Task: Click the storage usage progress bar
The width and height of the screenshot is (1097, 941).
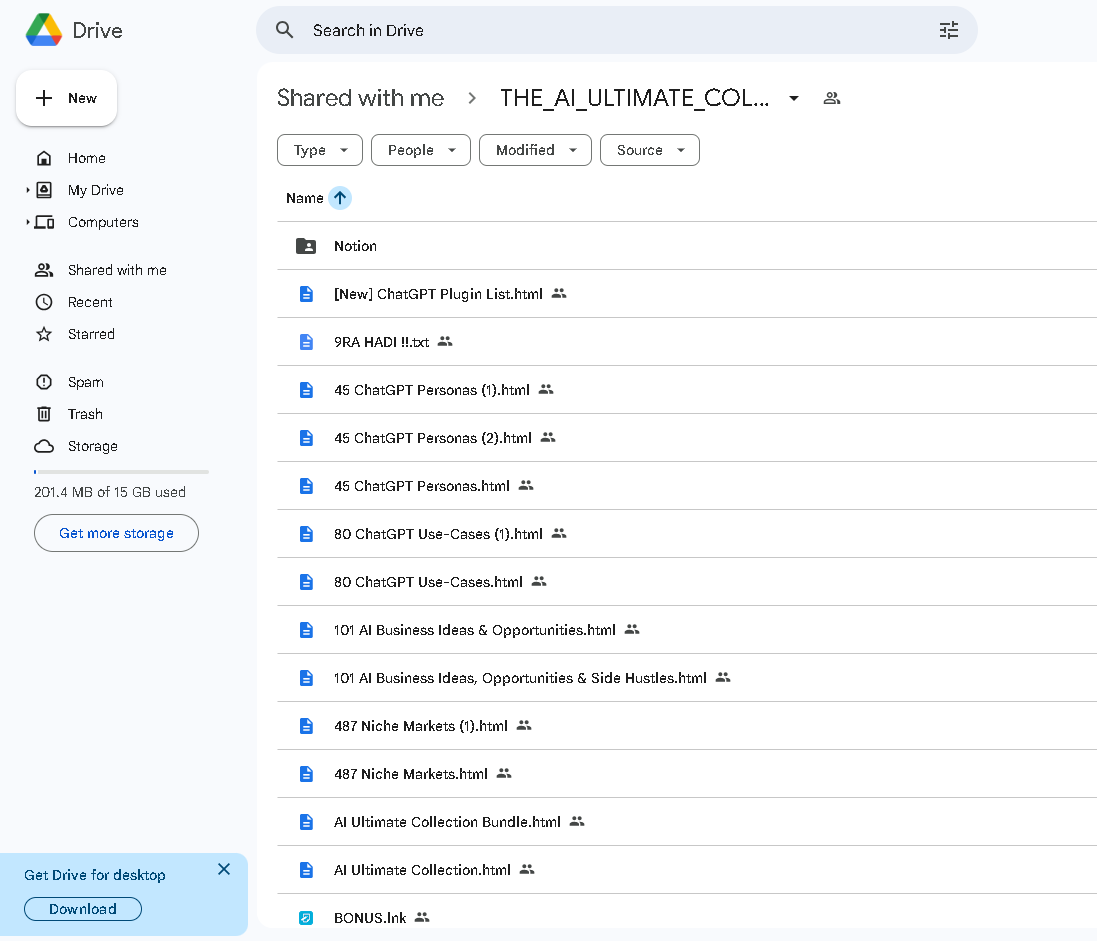Action: coord(121,471)
